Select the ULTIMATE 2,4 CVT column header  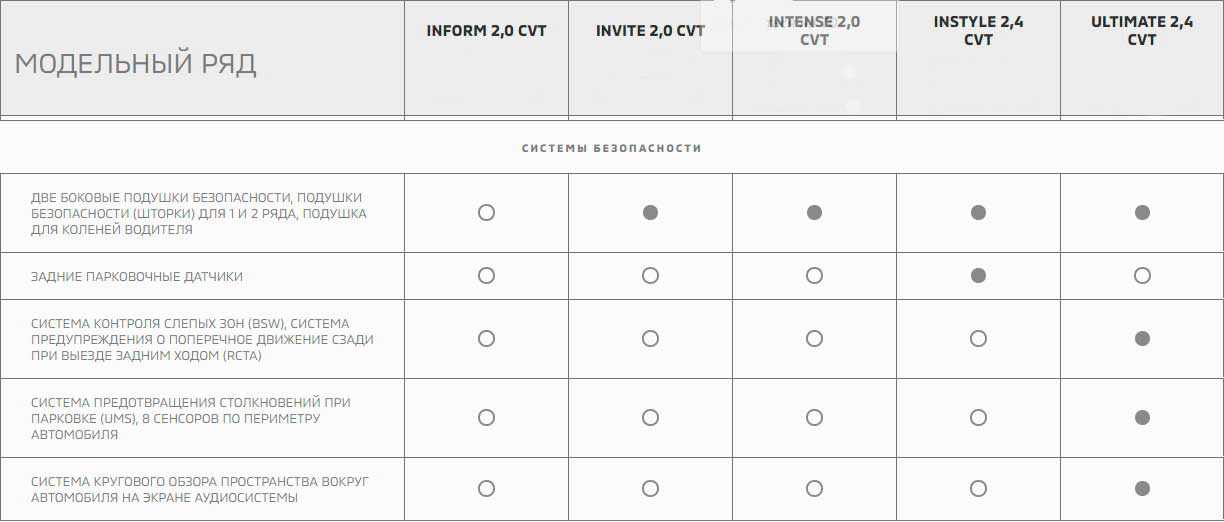1142,31
